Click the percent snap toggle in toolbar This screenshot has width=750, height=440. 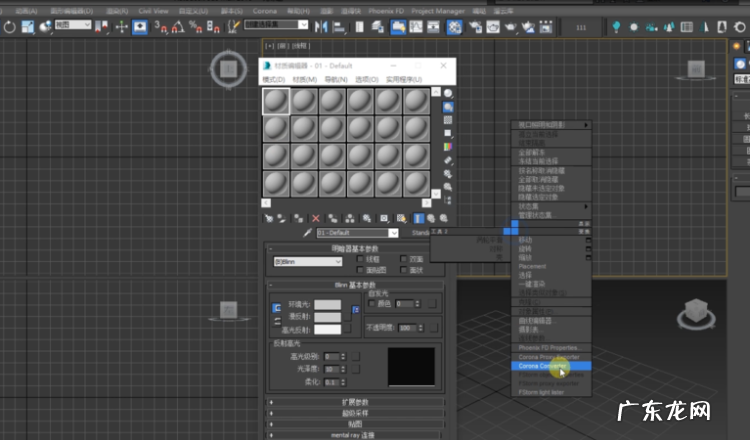click(195, 27)
